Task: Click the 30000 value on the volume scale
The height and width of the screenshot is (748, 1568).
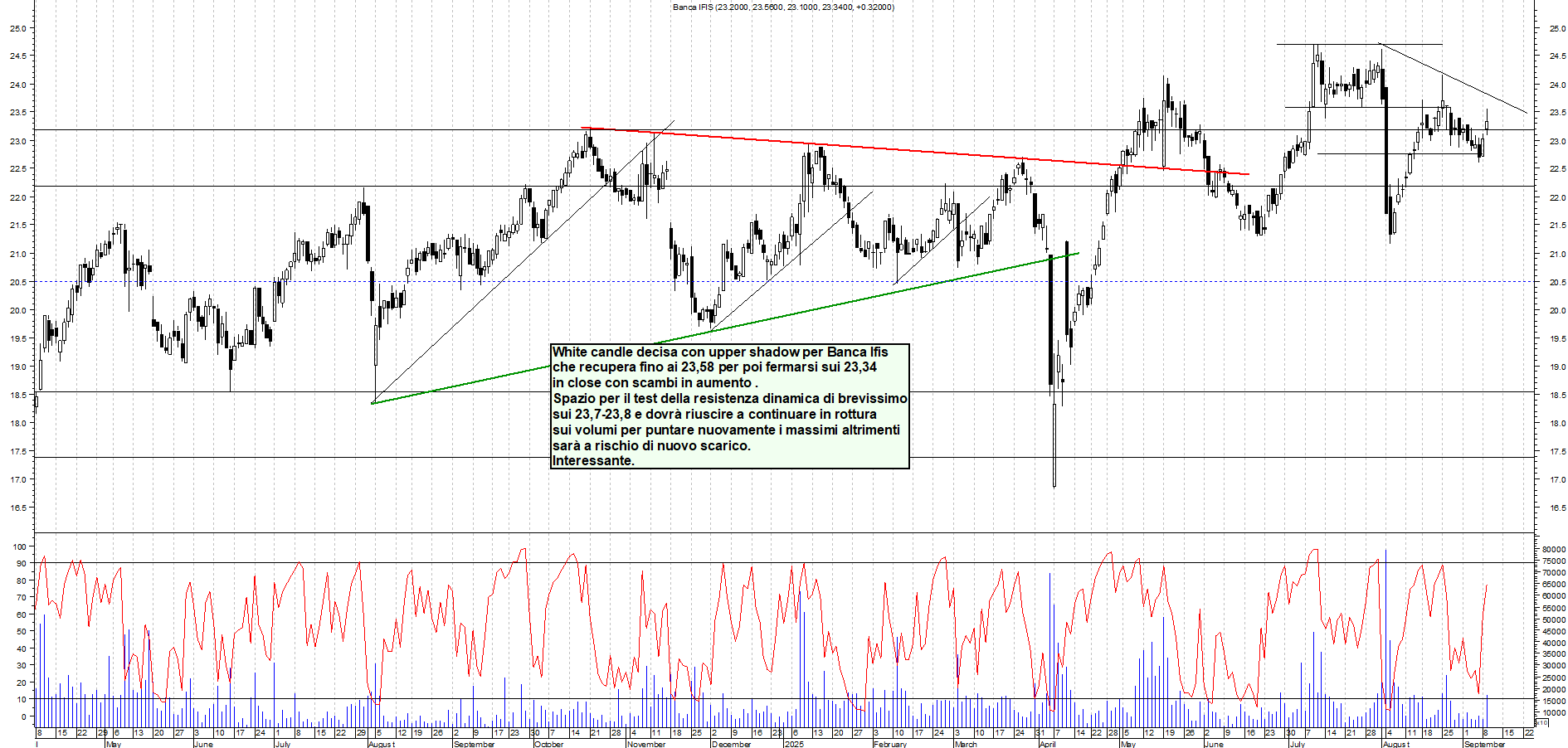Action: tap(1553, 666)
